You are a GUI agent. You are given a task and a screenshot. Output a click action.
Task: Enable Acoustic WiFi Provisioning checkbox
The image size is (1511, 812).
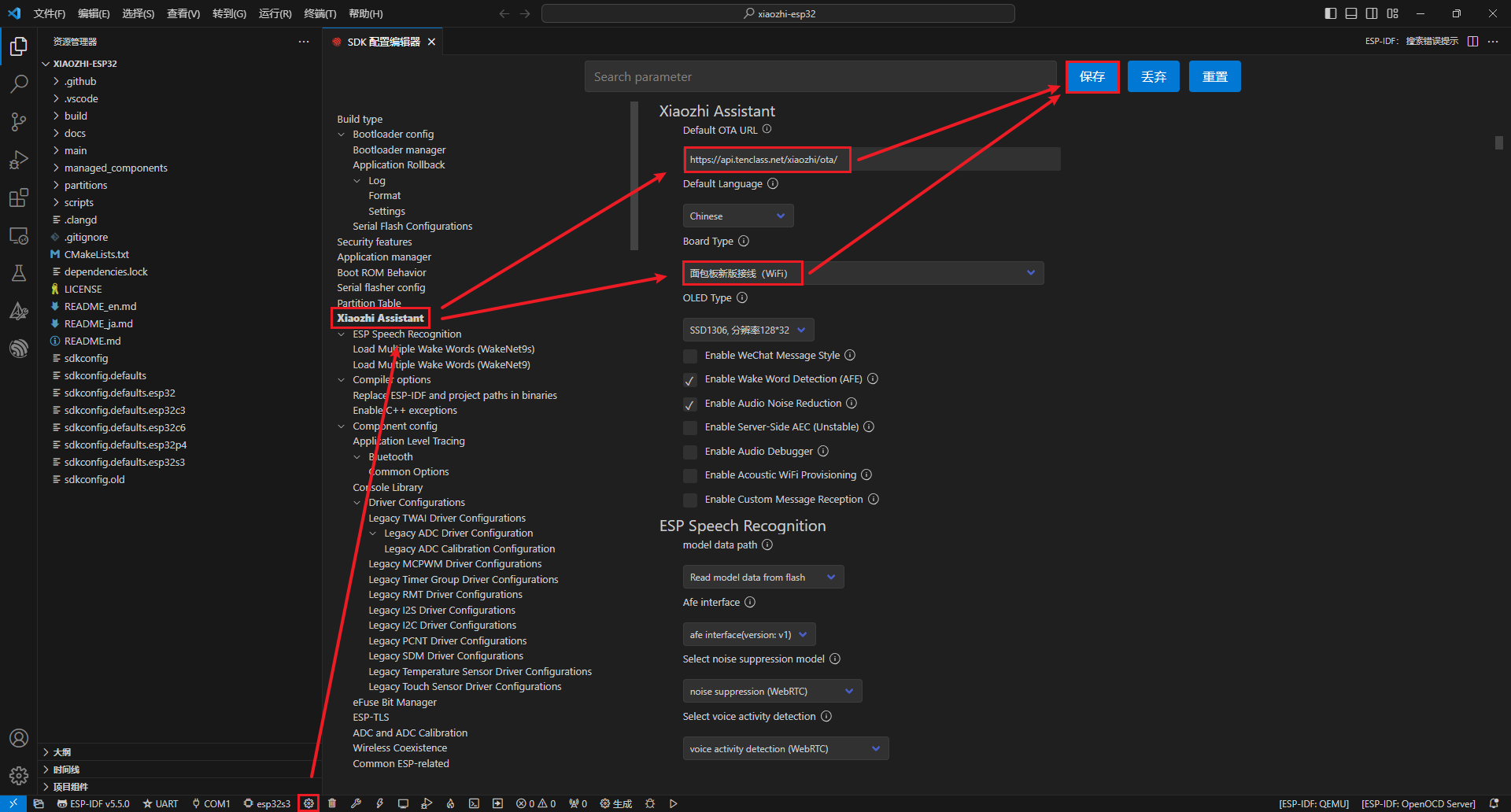click(690, 475)
